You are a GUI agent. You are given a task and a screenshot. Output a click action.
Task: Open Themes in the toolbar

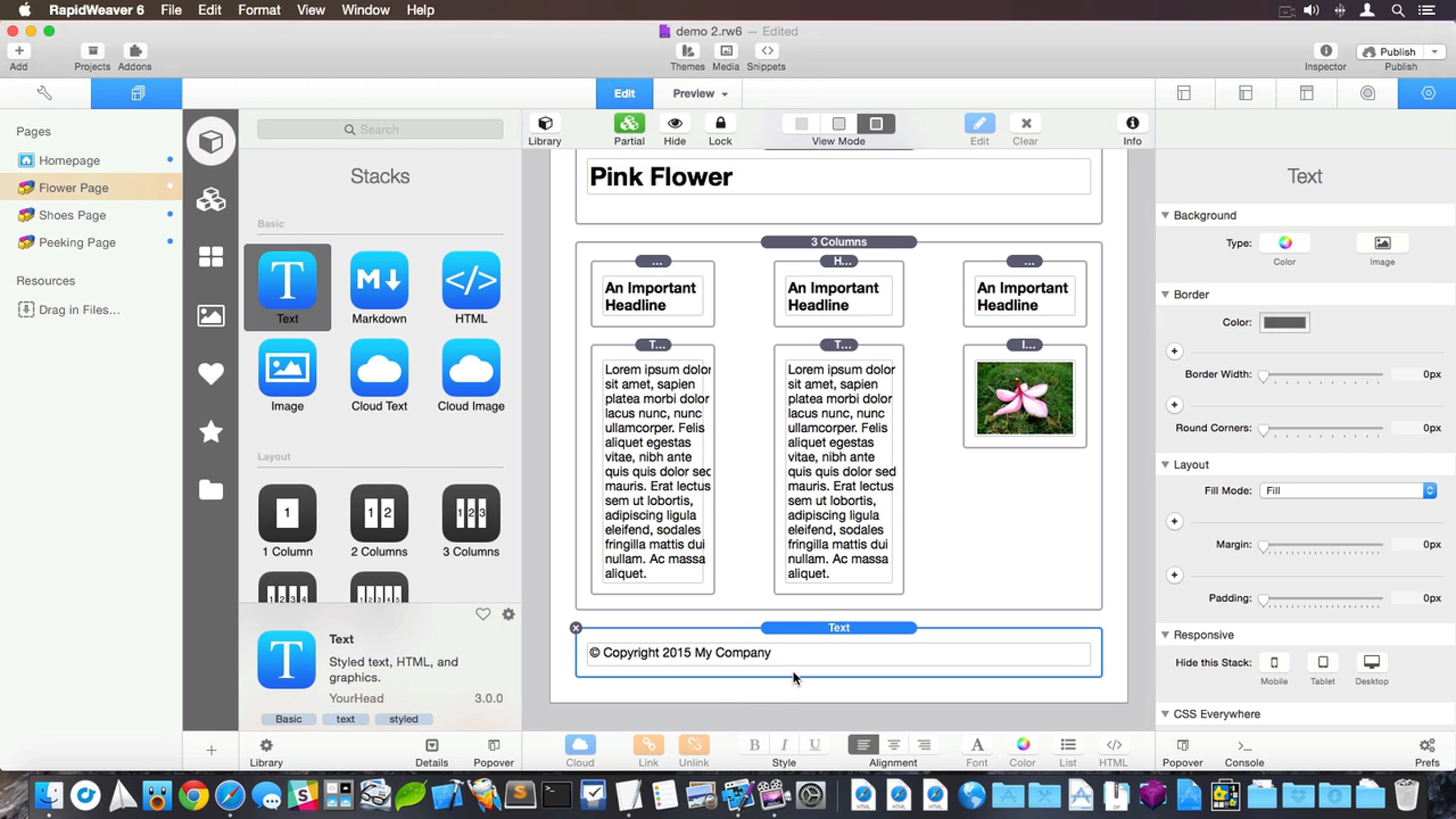click(x=687, y=57)
